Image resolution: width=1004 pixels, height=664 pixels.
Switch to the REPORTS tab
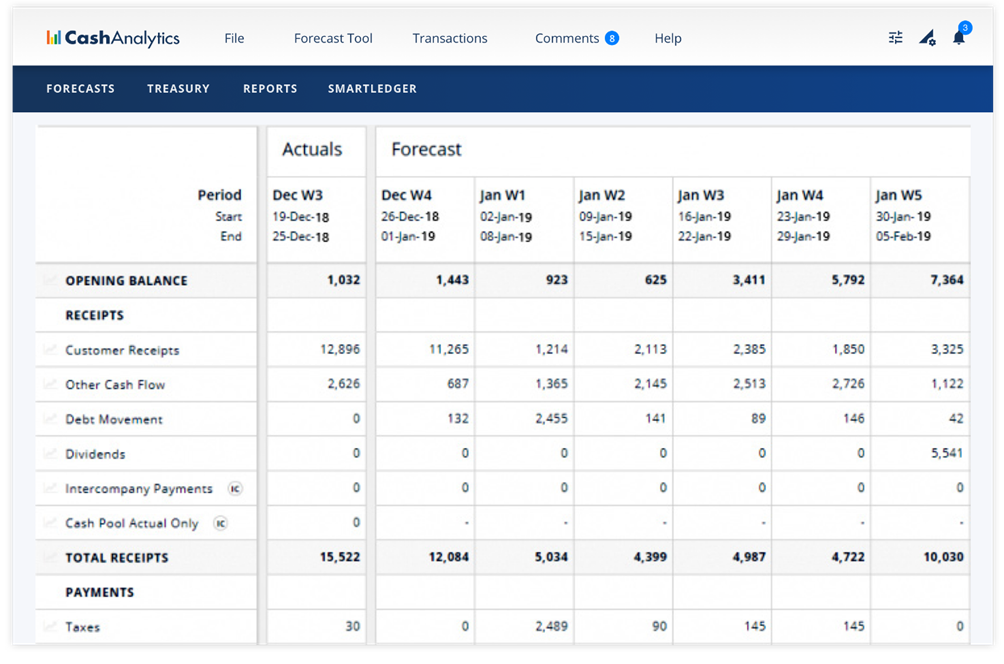pos(269,88)
